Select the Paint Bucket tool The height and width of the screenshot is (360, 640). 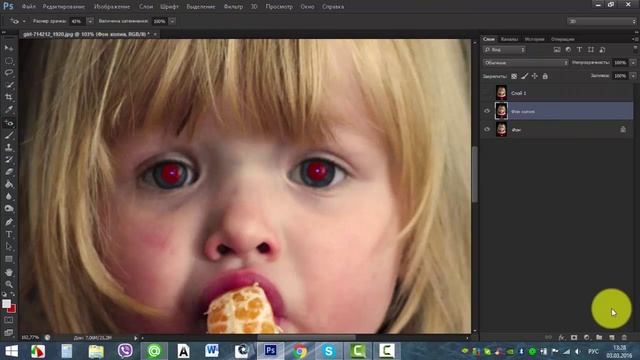pos(9,184)
